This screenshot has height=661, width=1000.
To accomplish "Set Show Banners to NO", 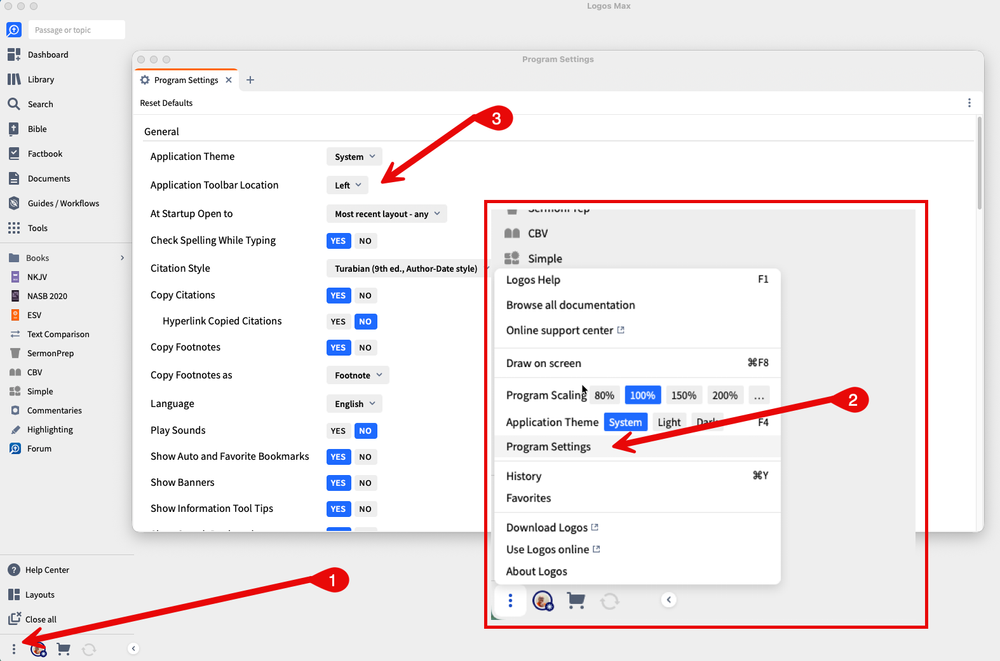I will pyautogui.click(x=365, y=483).
